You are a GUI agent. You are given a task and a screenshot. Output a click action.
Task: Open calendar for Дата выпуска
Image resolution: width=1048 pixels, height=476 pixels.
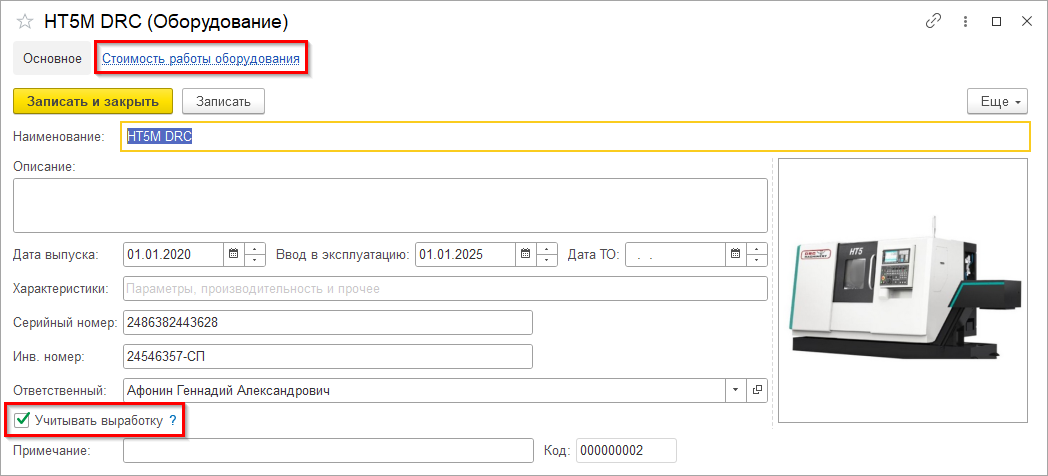233,254
